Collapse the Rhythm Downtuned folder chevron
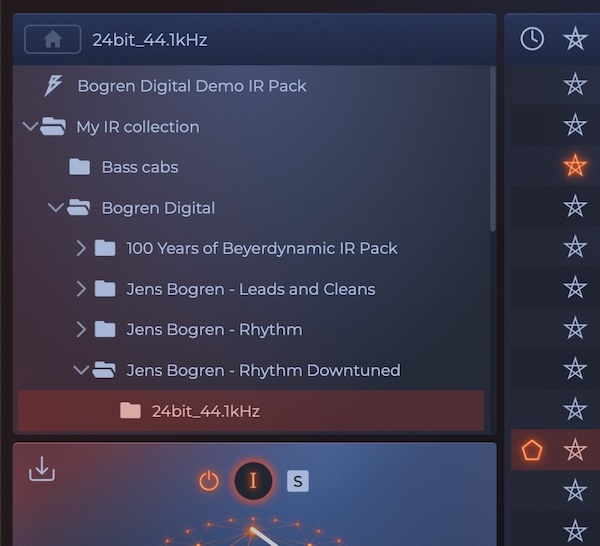The height and width of the screenshot is (546, 600). click(x=81, y=370)
